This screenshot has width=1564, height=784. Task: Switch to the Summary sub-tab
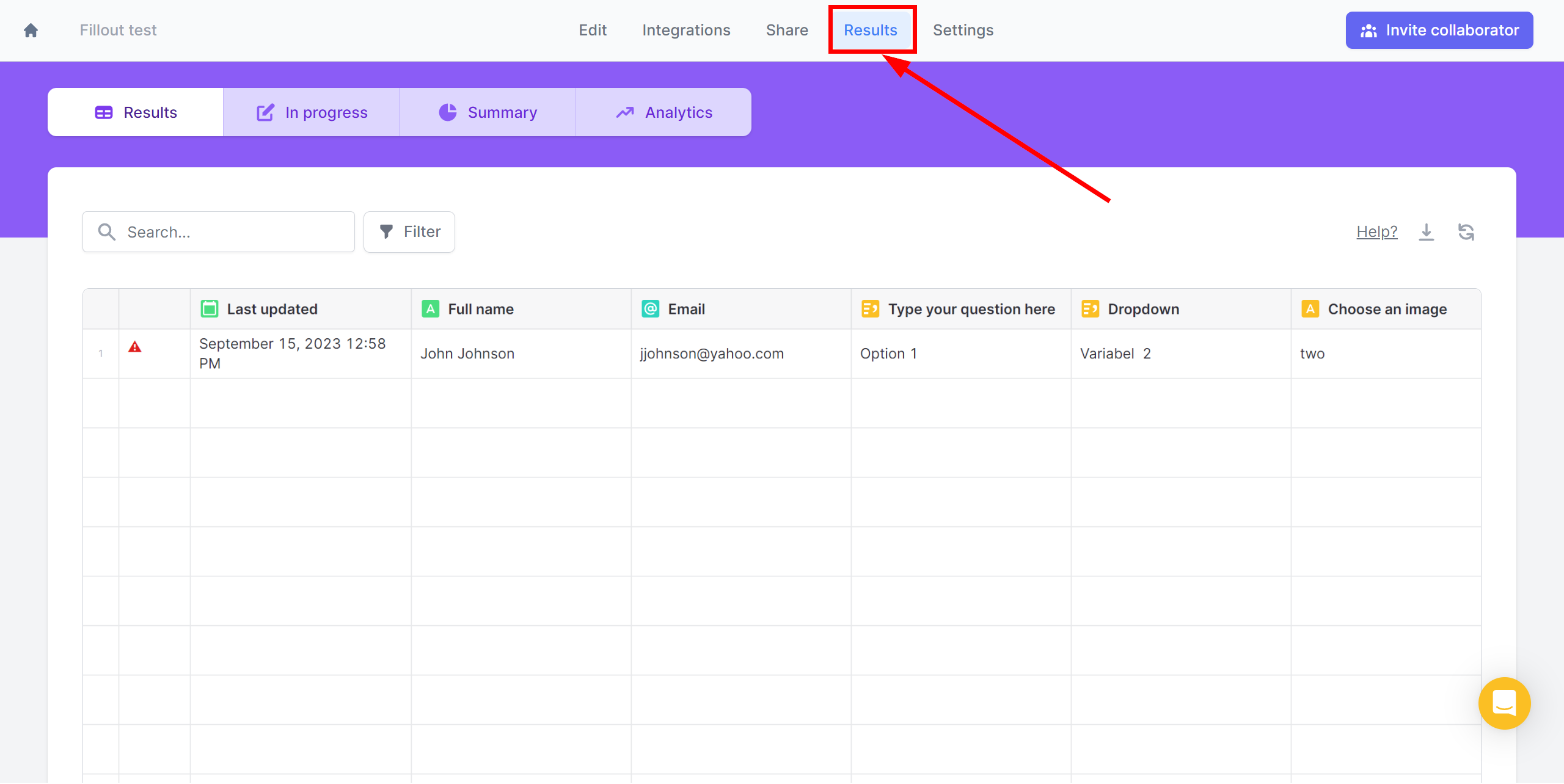pos(488,112)
